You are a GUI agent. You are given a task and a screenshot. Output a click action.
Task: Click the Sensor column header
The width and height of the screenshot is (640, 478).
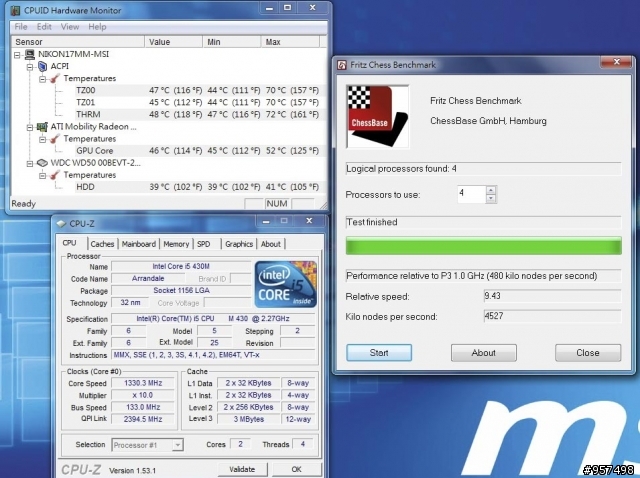tap(78, 42)
